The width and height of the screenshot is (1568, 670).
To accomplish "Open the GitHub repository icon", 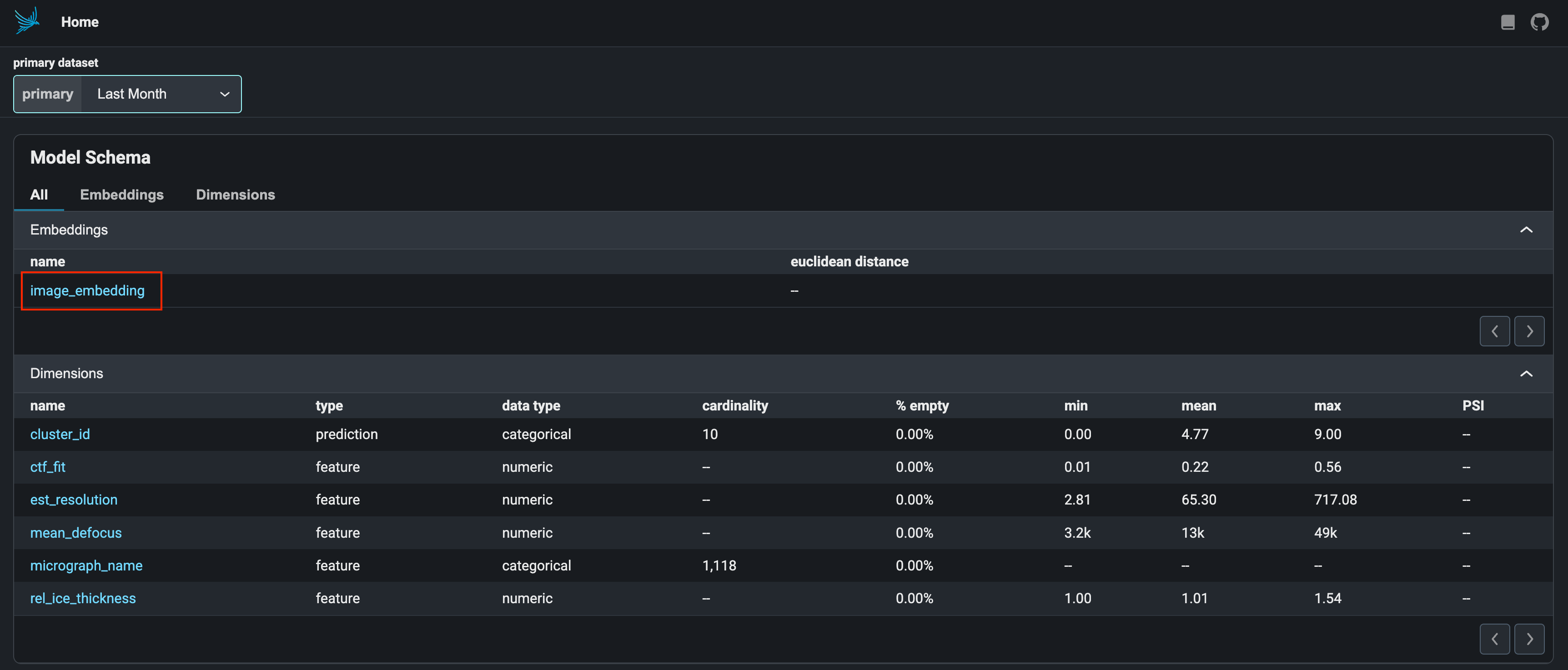I will click(x=1539, y=23).
